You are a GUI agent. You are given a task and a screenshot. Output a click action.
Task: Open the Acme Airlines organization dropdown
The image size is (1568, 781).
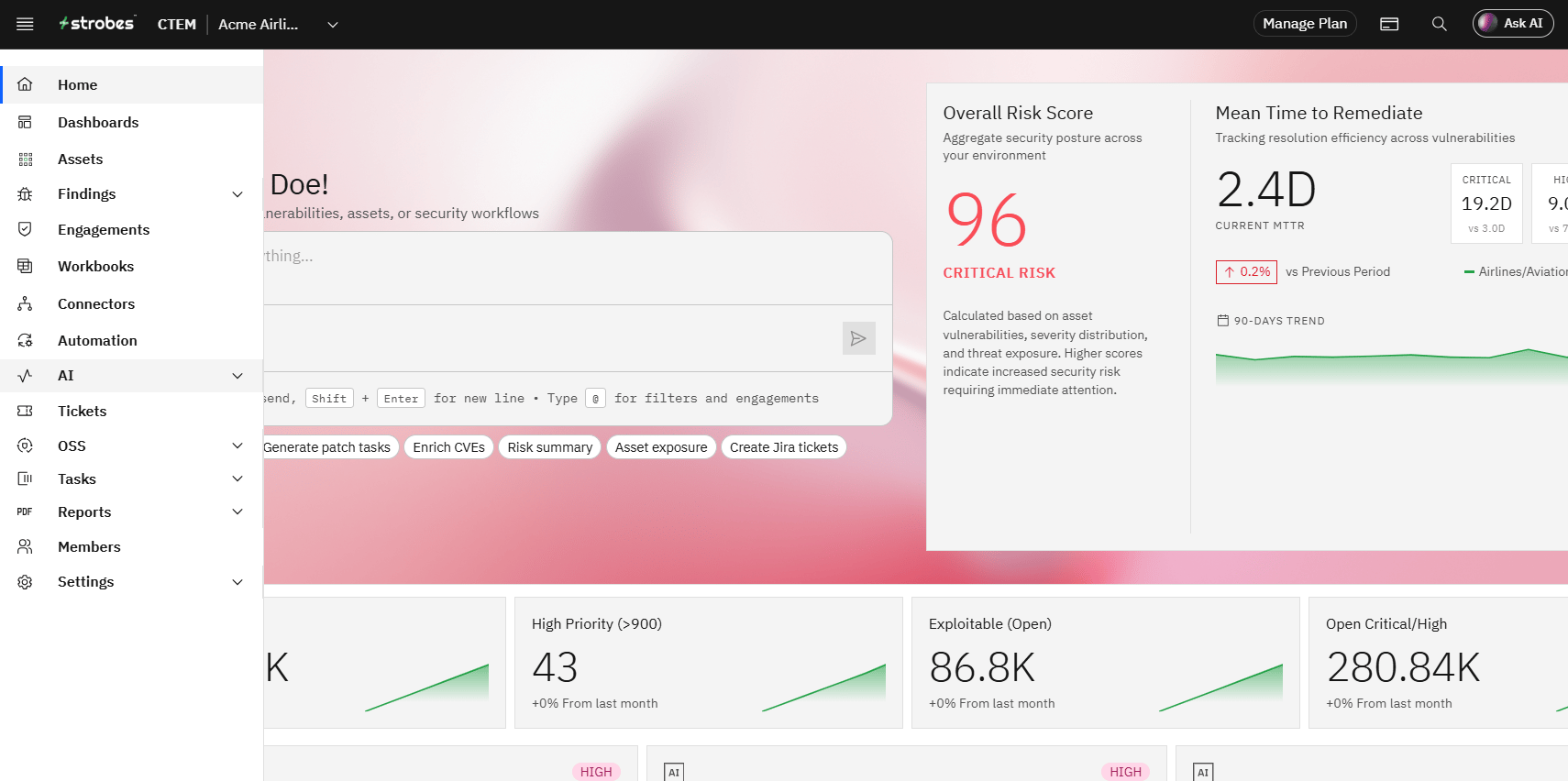click(x=279, y=24)
